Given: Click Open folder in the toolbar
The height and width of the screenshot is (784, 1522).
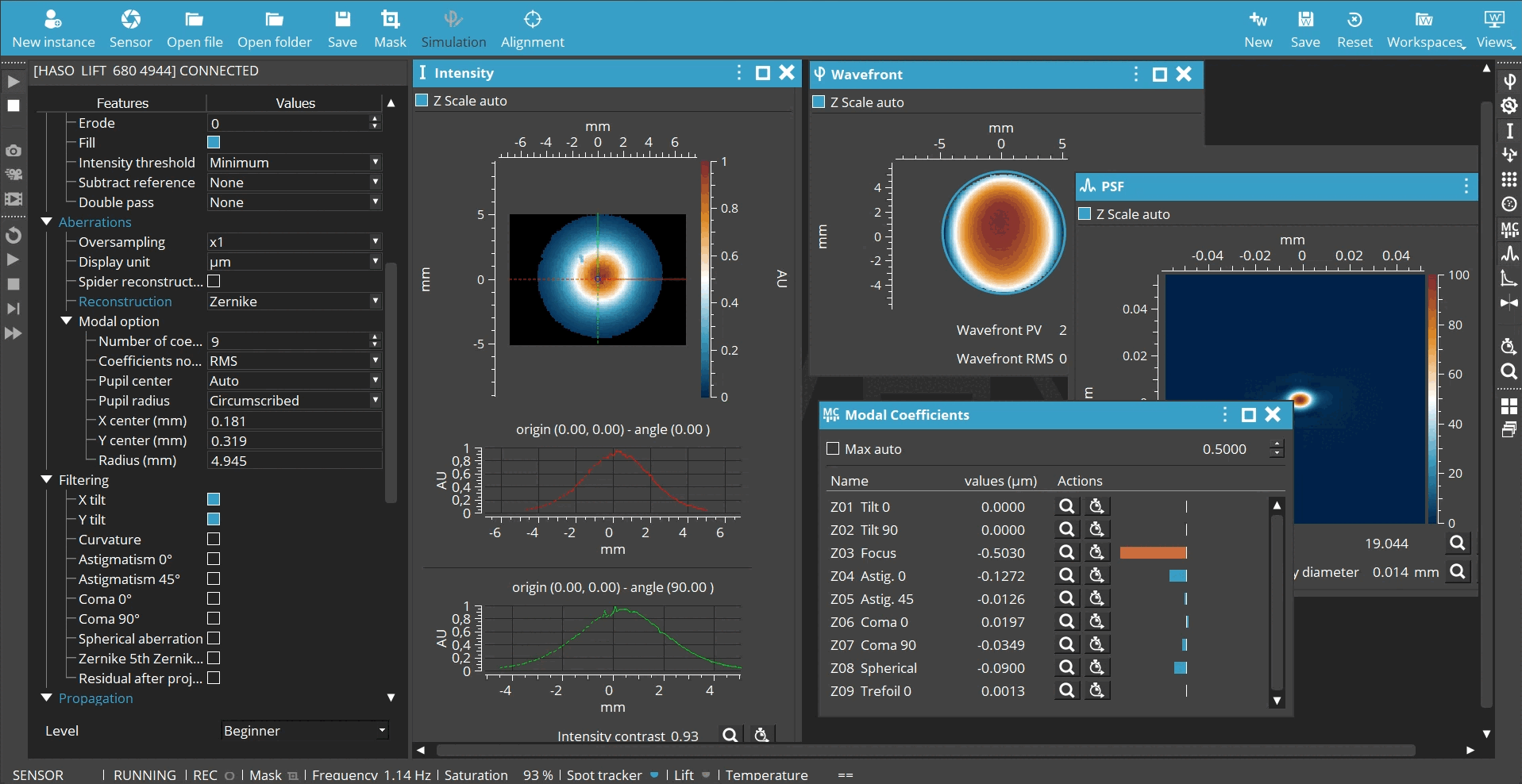Looking at the screenshot, I should (x=275, y=29).
